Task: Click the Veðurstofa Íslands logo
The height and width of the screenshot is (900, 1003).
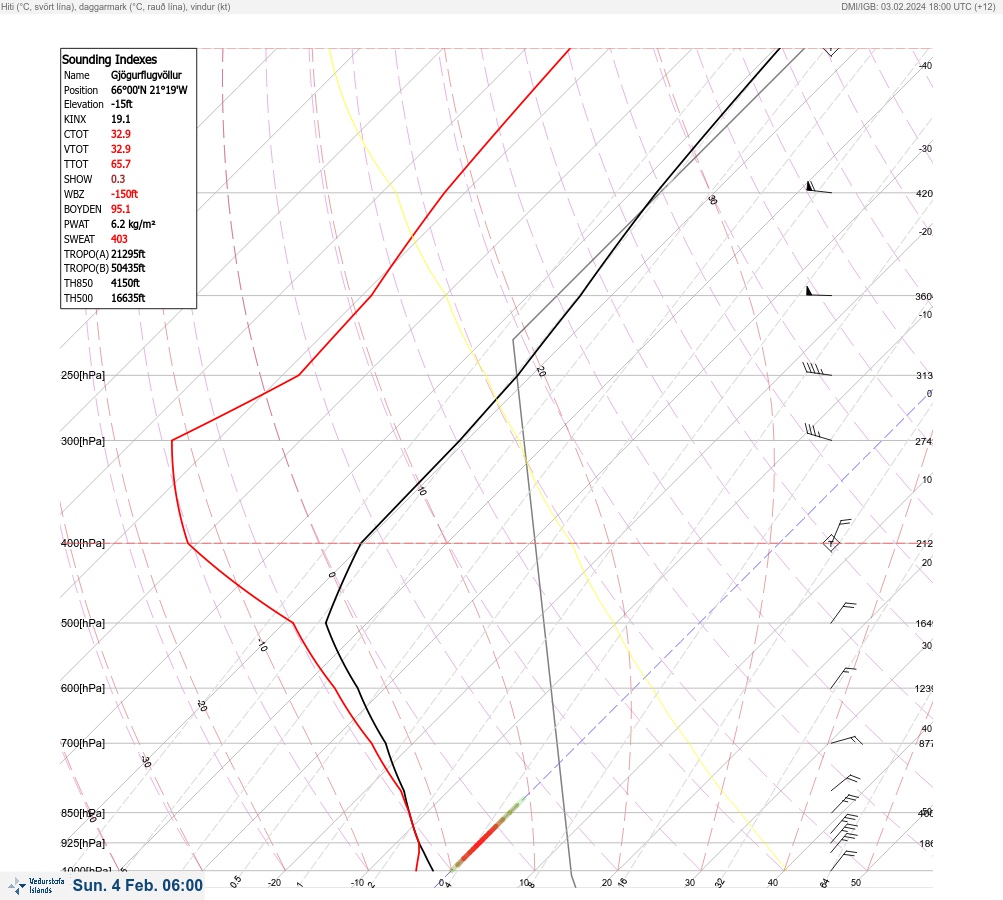Action: (x=36, y=886)
